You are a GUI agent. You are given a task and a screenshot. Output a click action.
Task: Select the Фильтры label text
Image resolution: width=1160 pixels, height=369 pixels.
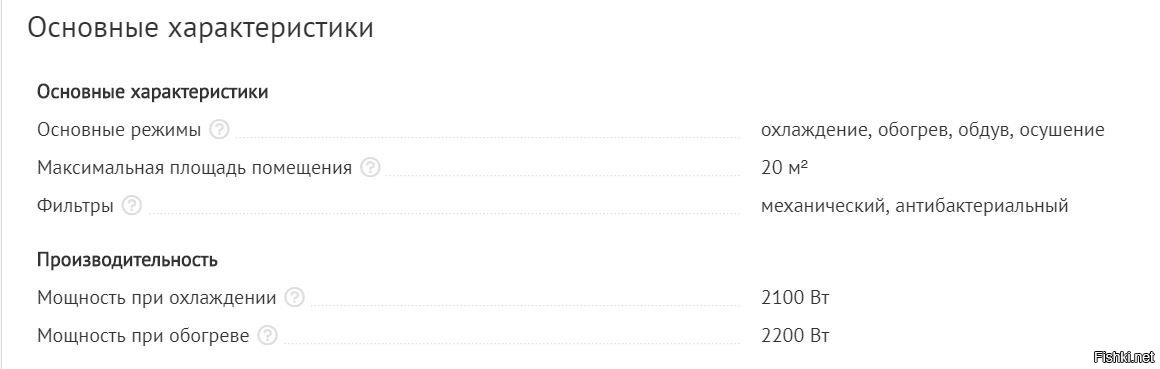[75, 206]
